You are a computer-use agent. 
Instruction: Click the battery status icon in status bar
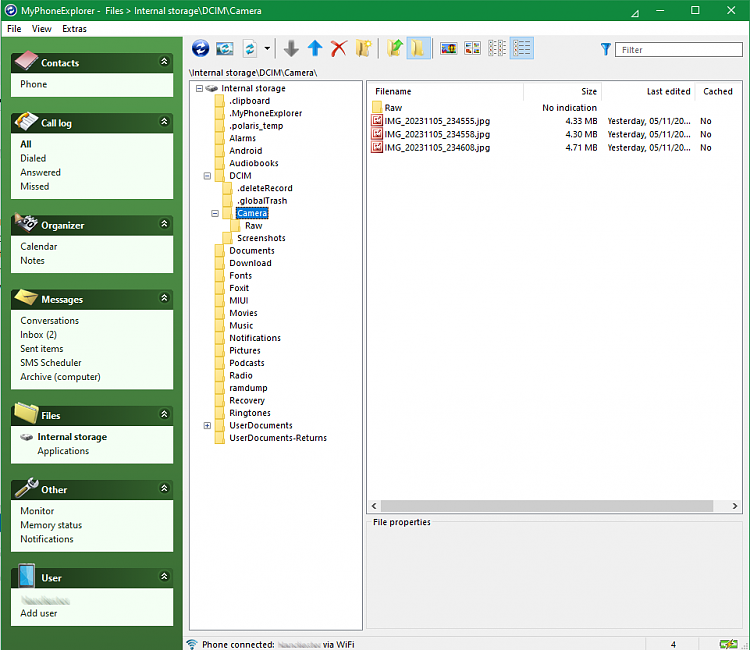[728, 644]
